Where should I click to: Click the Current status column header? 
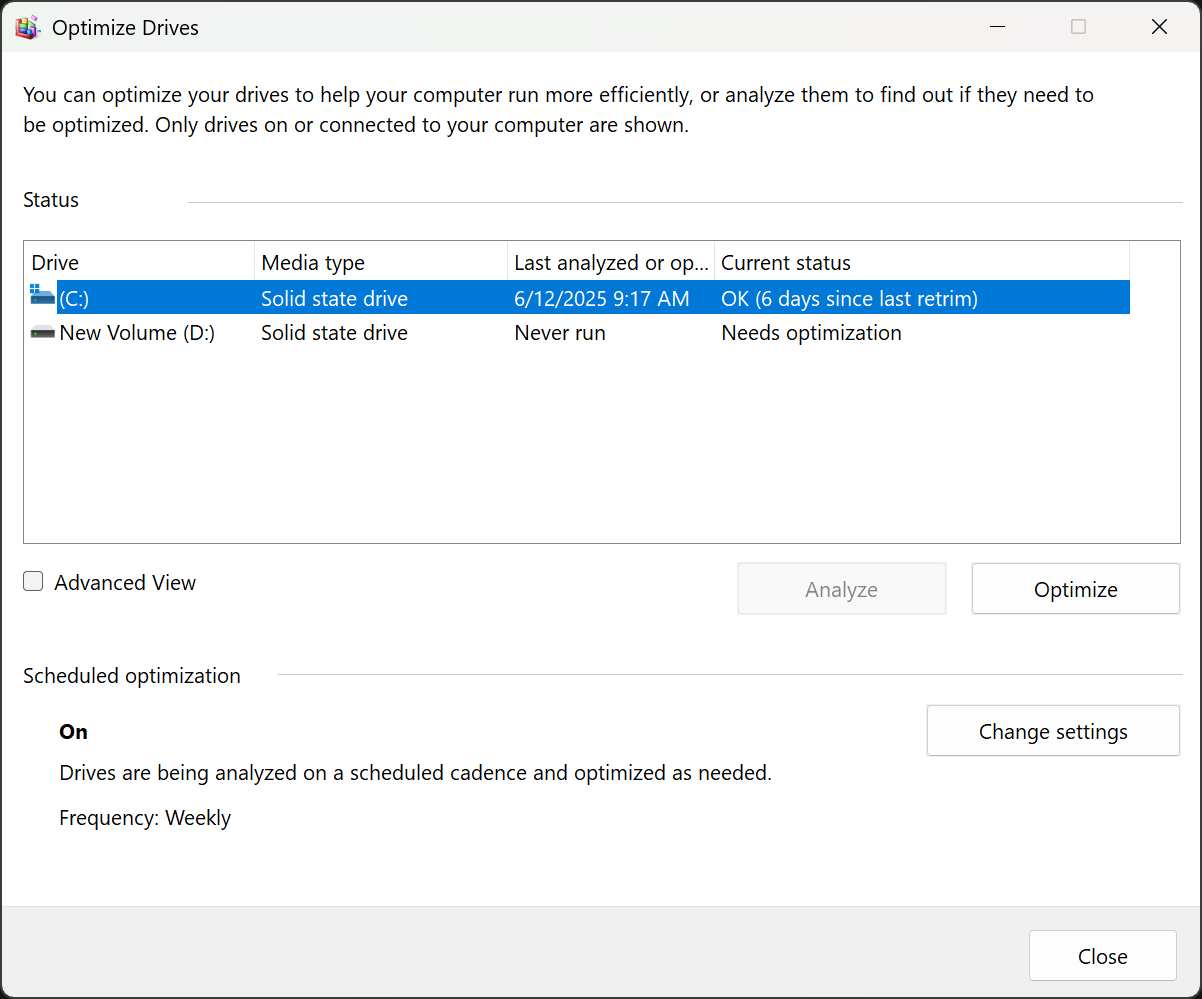(920, 263)
